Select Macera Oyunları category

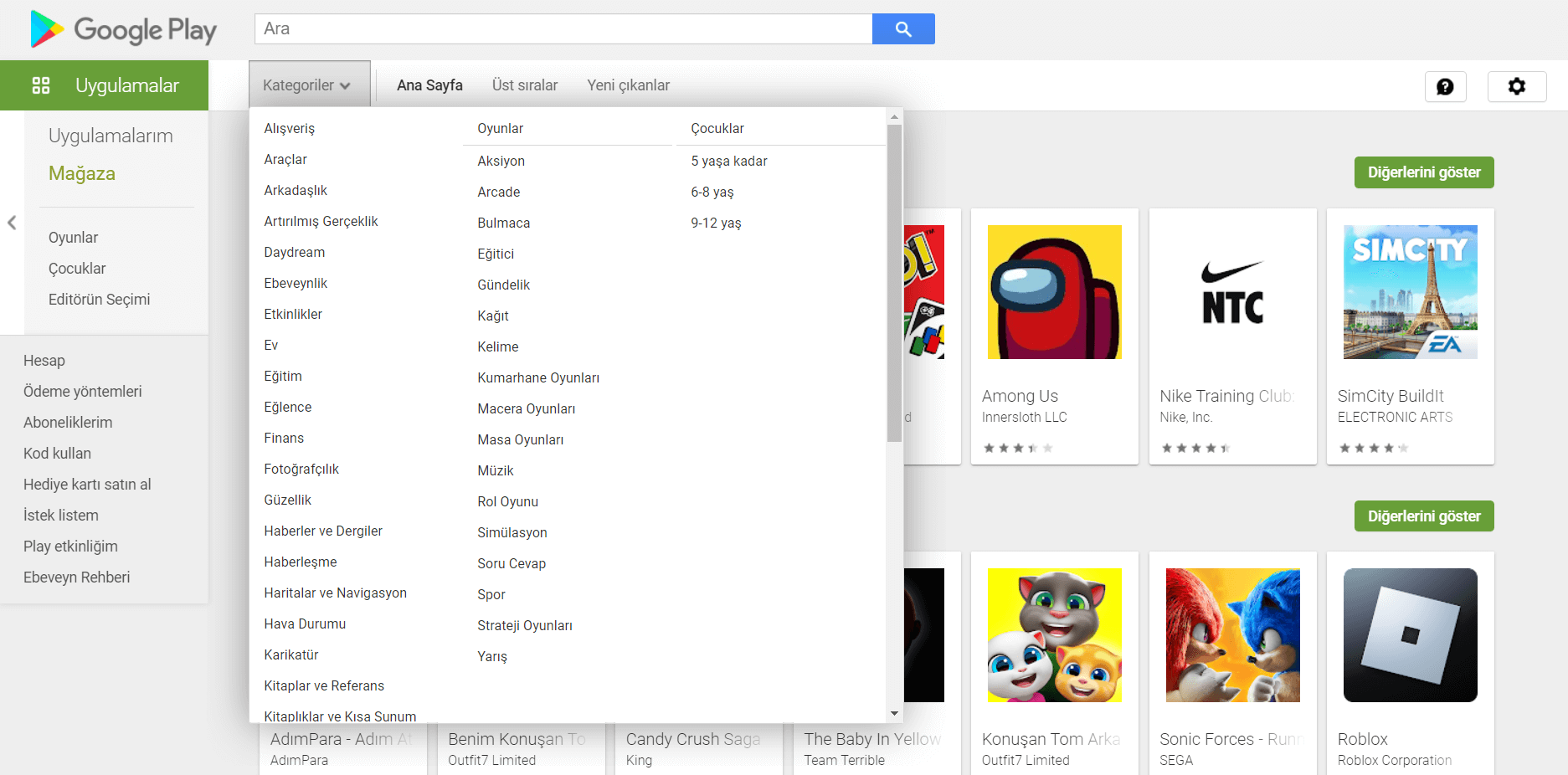[526, 408]
